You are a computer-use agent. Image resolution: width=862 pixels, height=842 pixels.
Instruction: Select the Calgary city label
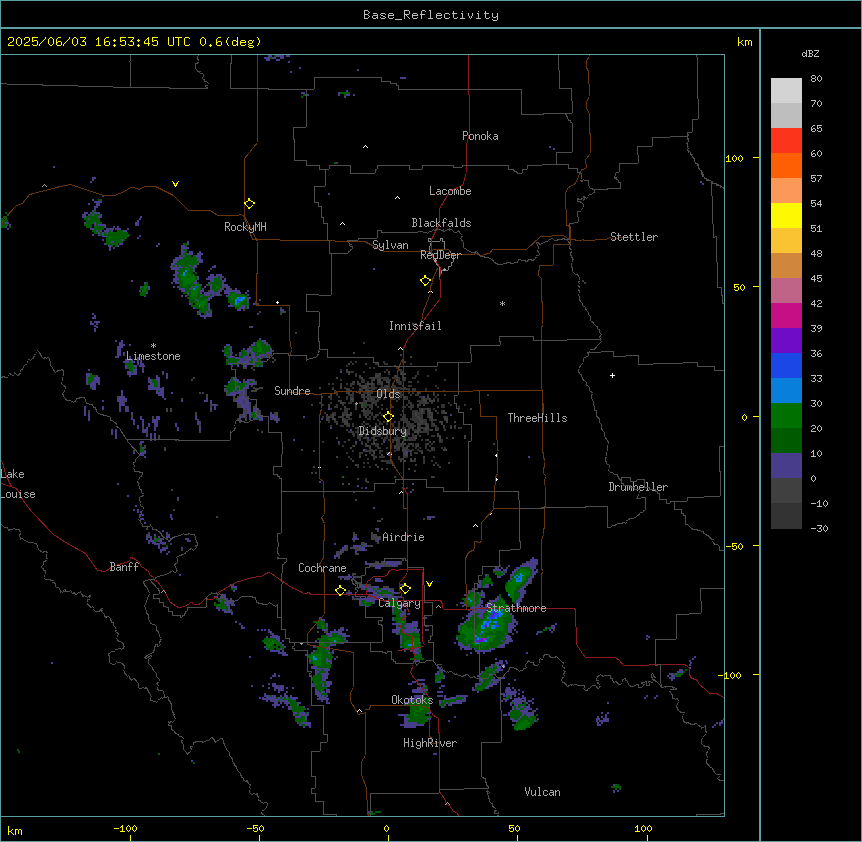tap(399, 603)
